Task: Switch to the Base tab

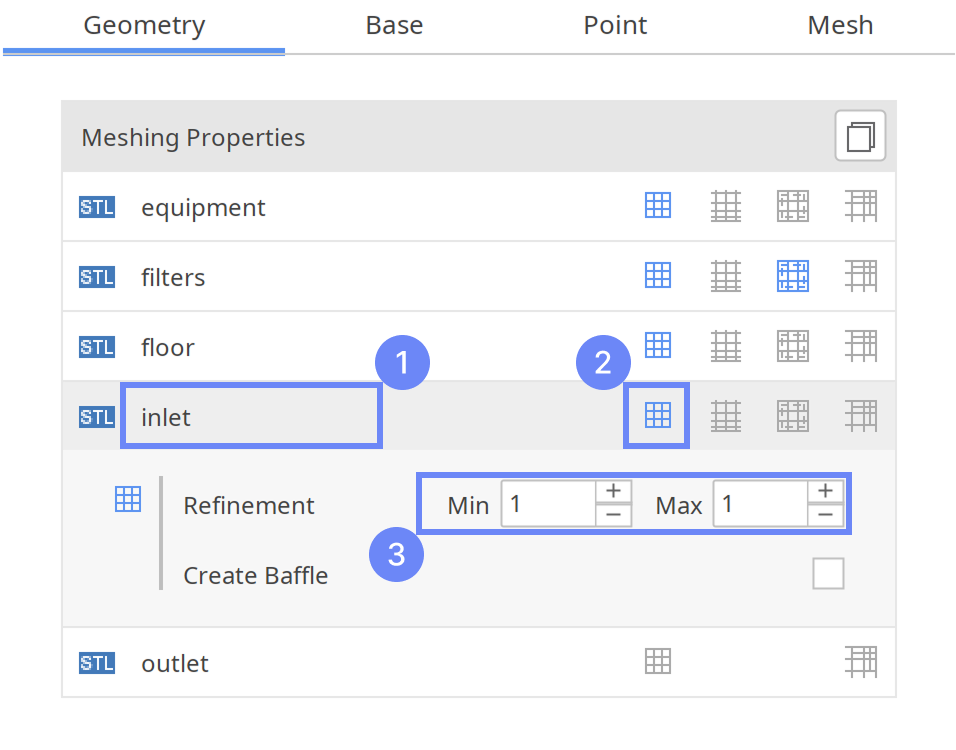Action: [394, 26]
